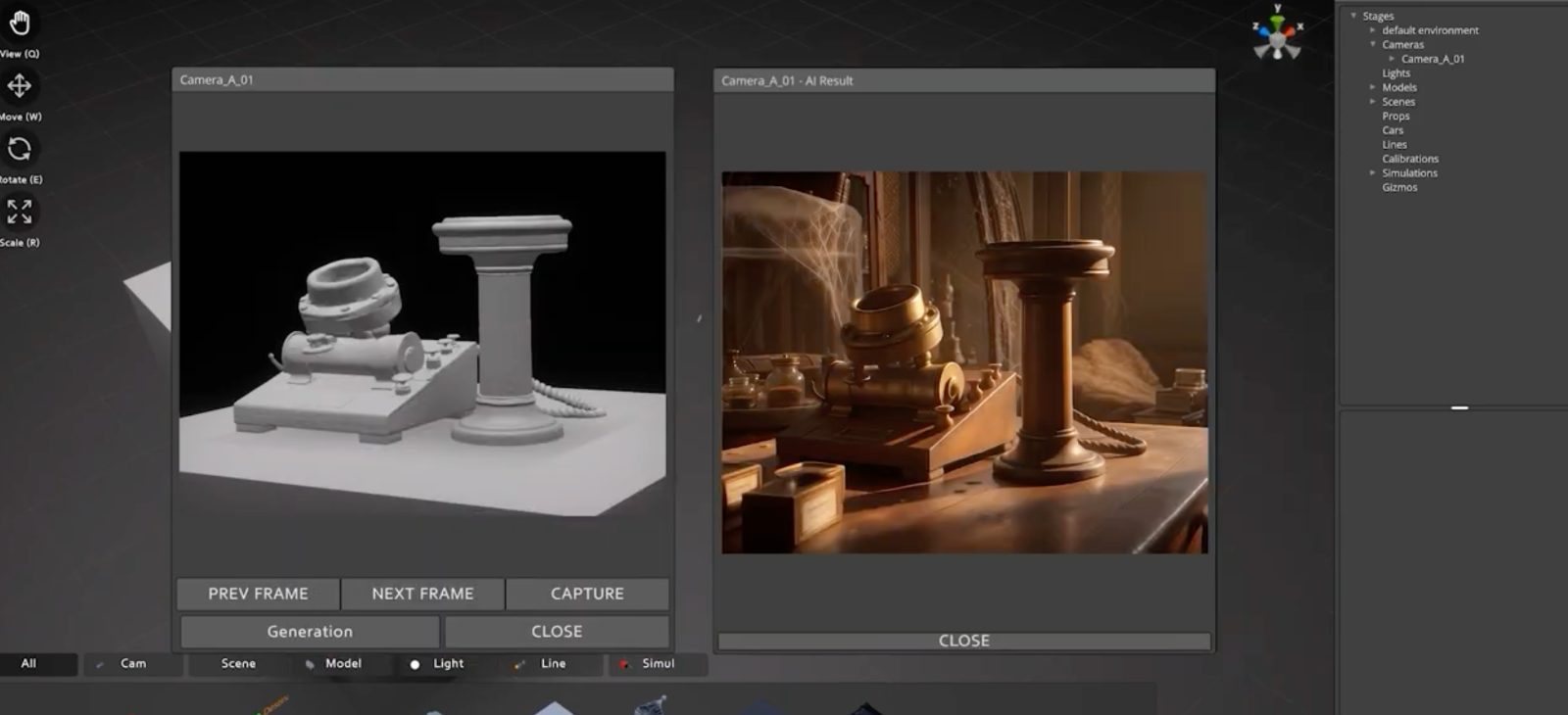
Task: Select the Camera_A_01 entry in the tree
Action: coord(1433,59)
